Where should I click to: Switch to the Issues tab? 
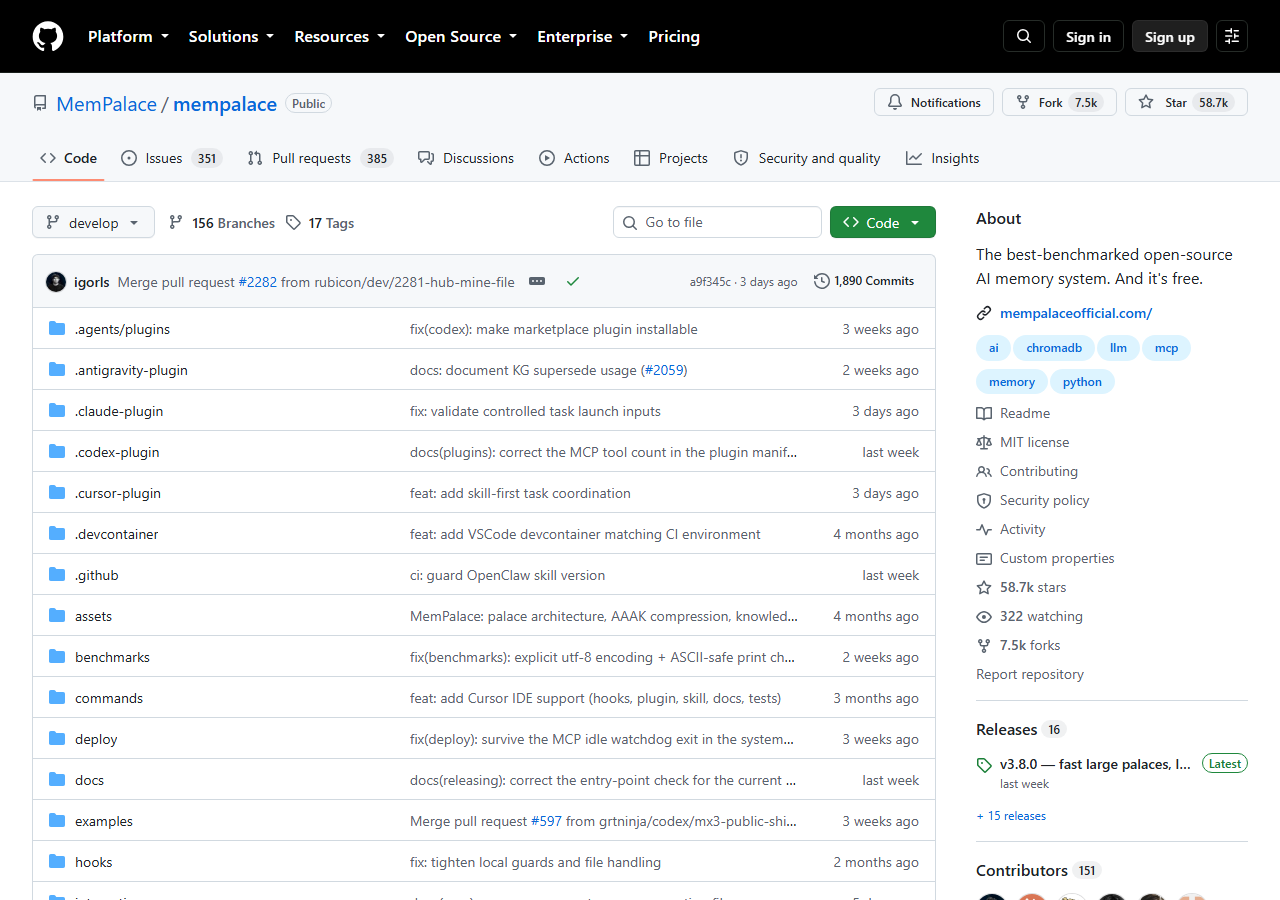(171, 158)
